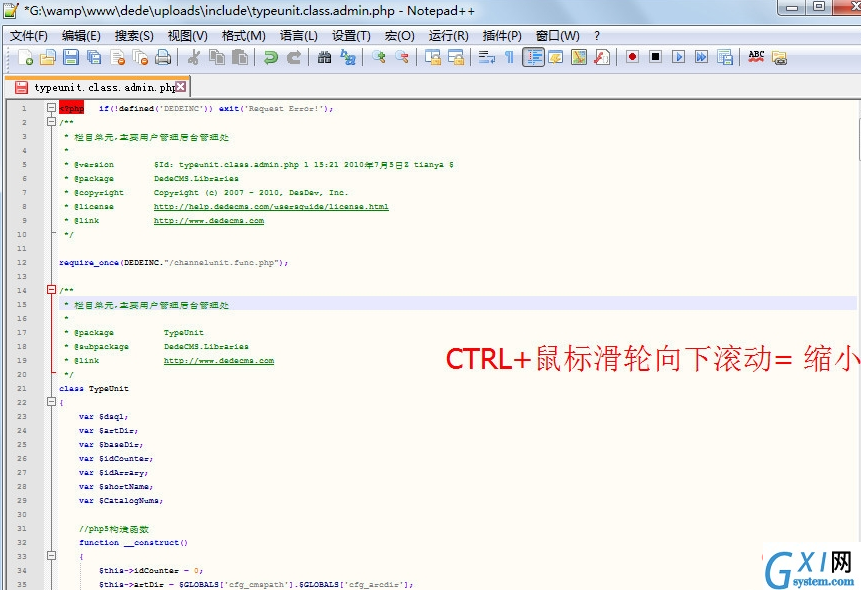This screenshot has width=861, height=590.
Task: Open the 宏(O) menu
Action: (x=399, y=36)
